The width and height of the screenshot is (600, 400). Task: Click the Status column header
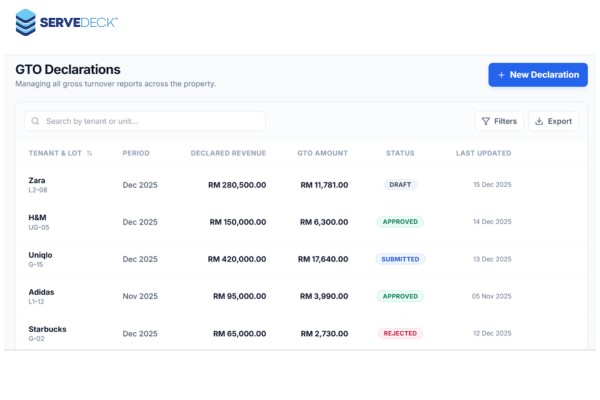(400, 153)
